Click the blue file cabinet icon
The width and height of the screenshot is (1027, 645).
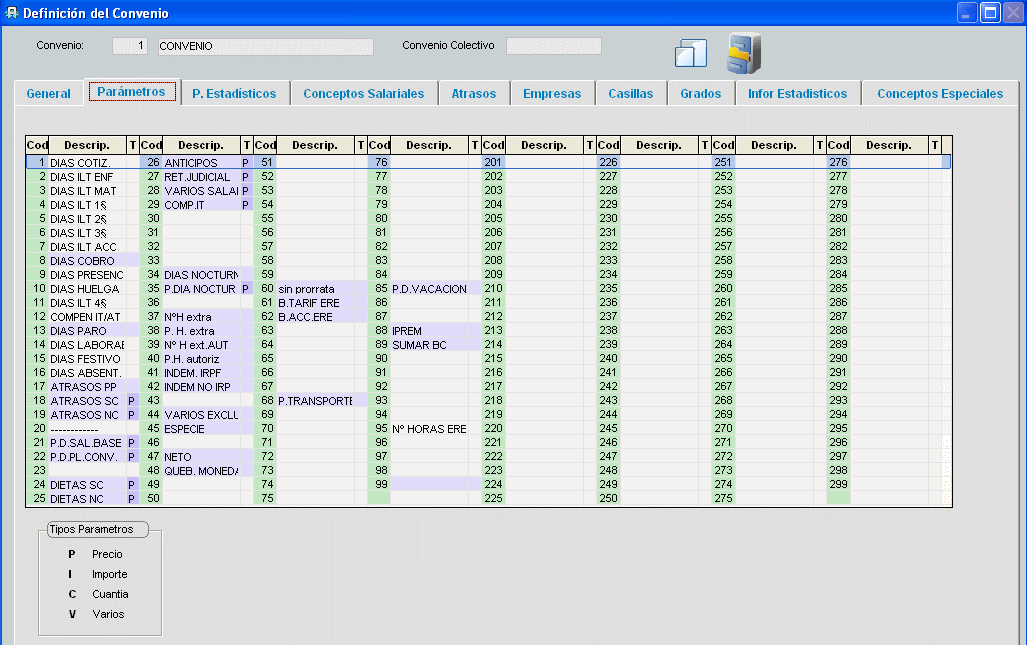tap(744, 52)
